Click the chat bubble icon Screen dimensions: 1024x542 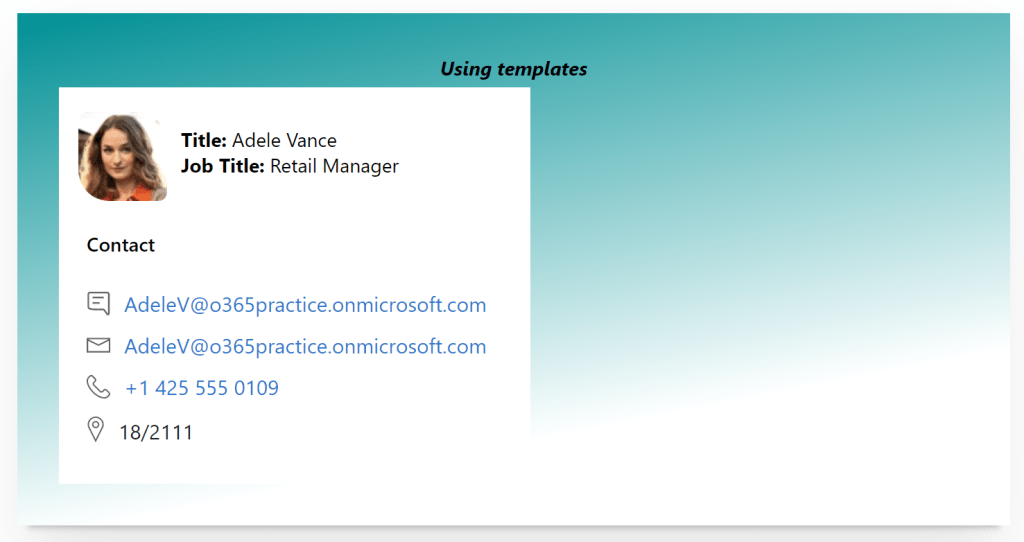pyautogui.click(x=98, y=304)
